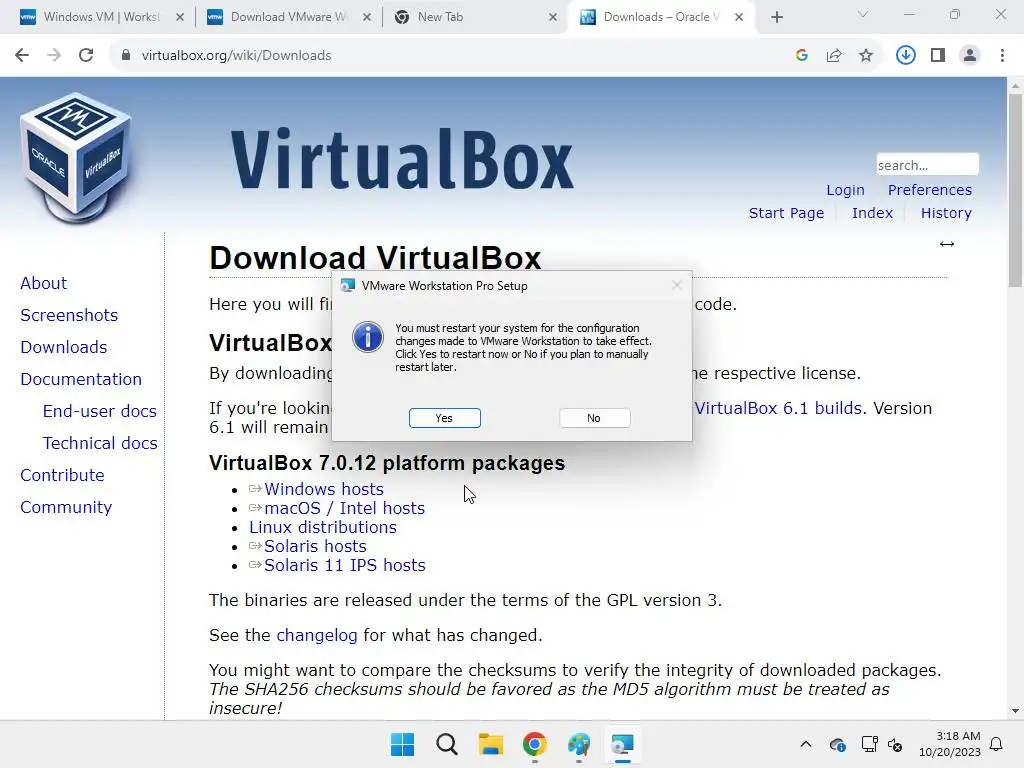
Task: Open the page History link
Action: click(x=946, y=213)
